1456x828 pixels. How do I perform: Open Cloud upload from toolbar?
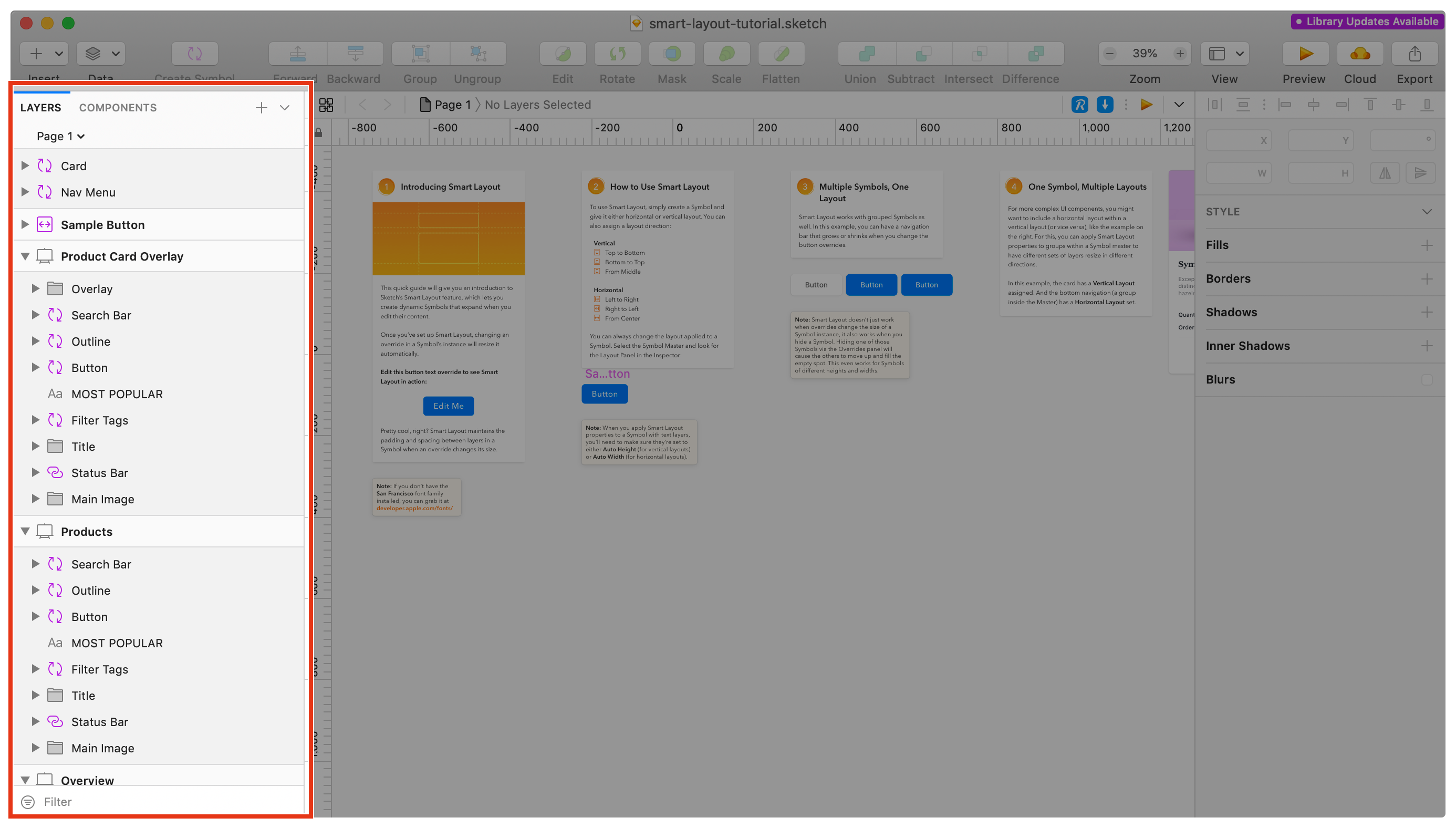[x=1360, y=54]
